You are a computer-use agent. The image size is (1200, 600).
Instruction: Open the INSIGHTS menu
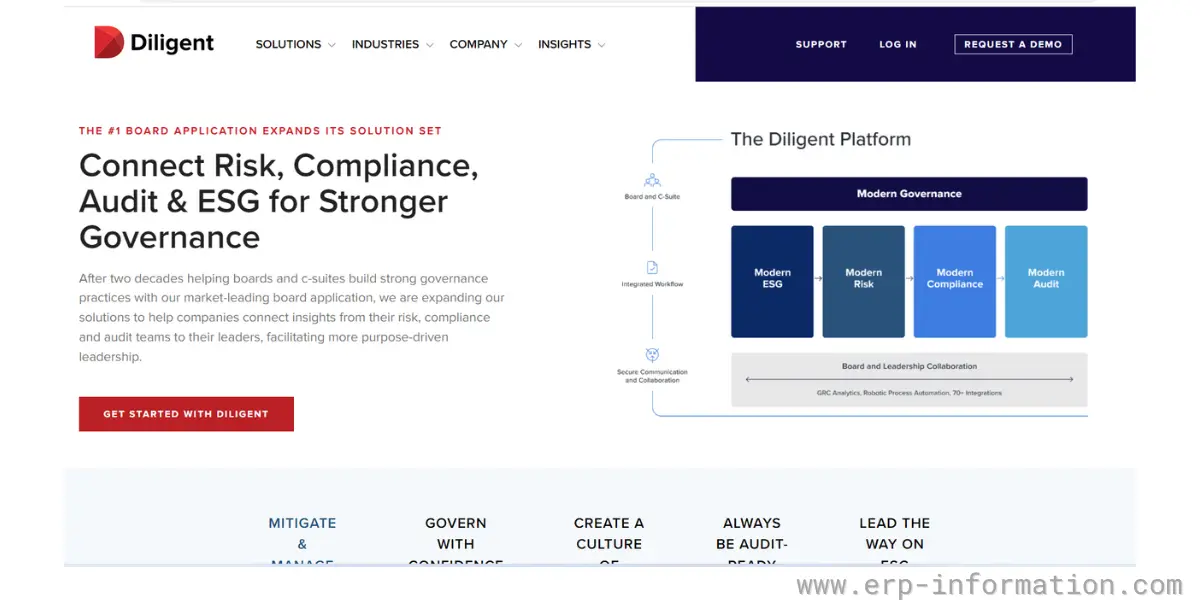(564, 44)
